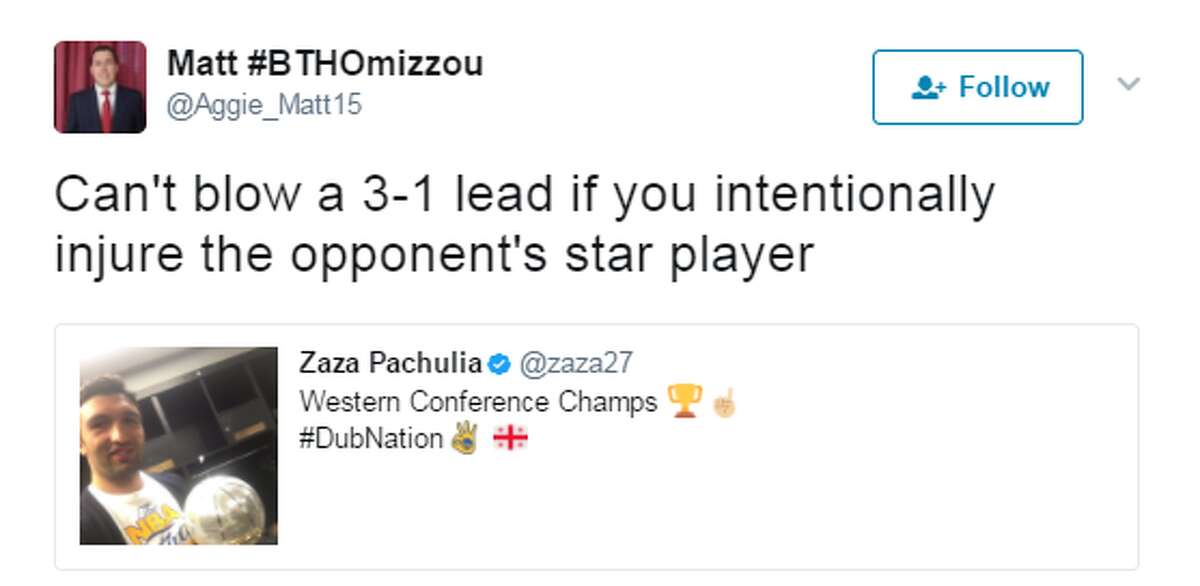Click the 'injure the opponent's star player' line
Screen dimensions: 1200x586
coord(434,254)
